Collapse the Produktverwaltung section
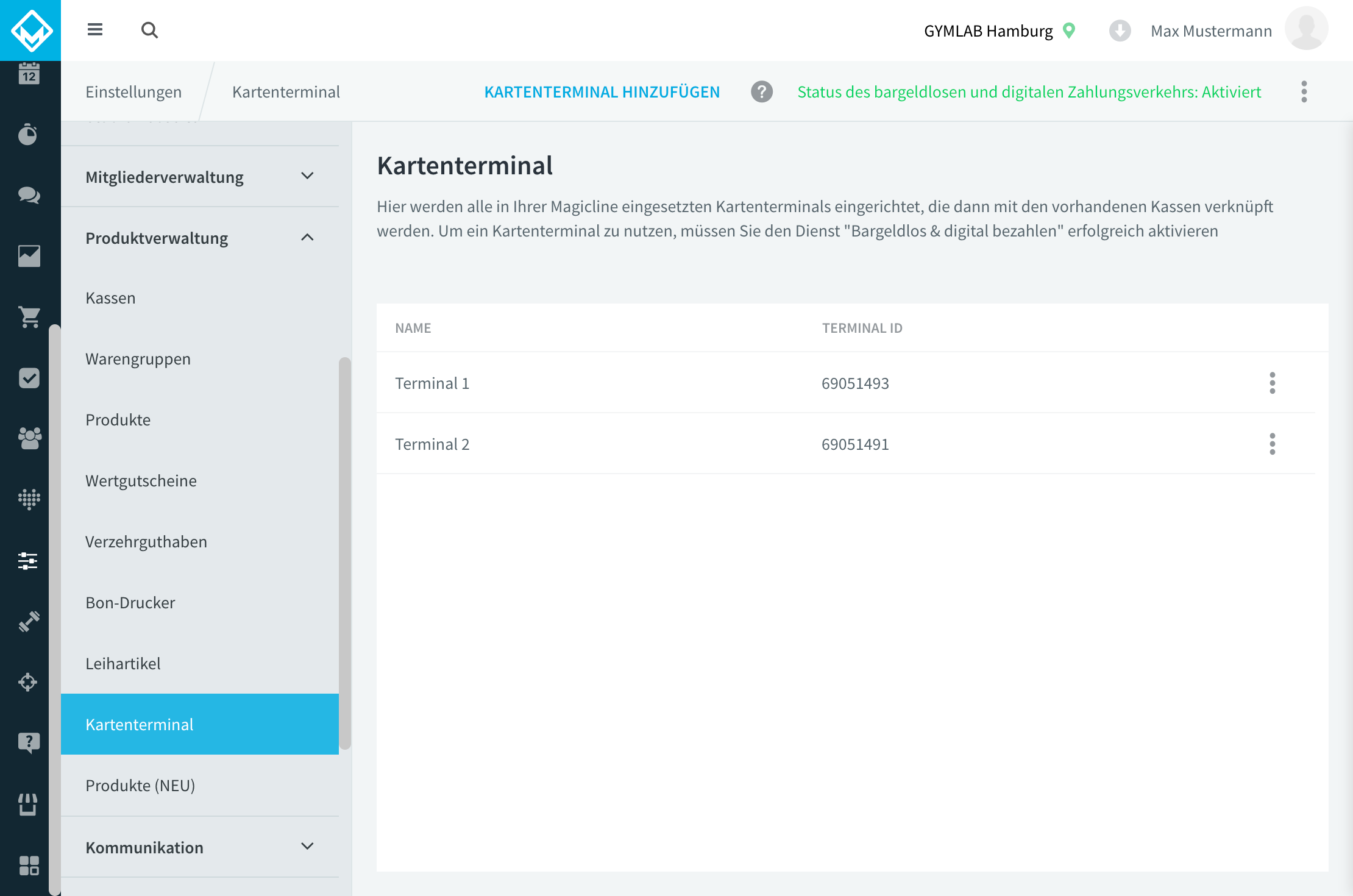Viewport: 1353px width, 896px height. pyautogui.click(x=200, y=238)
